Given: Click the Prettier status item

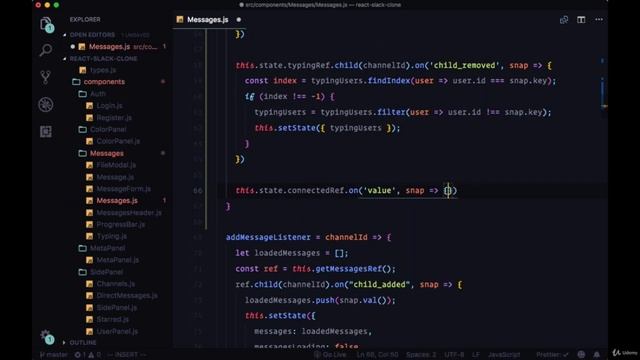Looking at the screenshot, I should click(x=552, y=355).
